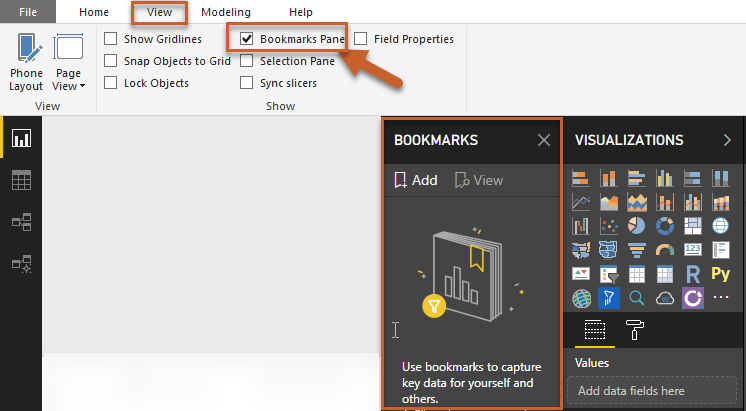Select the donut chart visualization
Image resolution: width=746 pixels, height=411 pixels.
(664, 225)
